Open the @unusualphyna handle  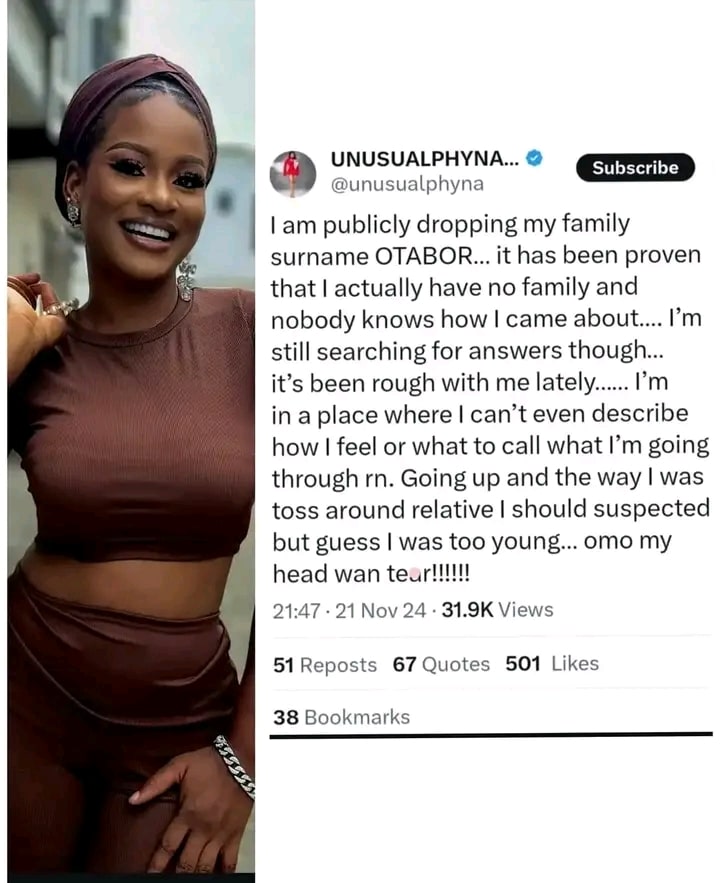pyautogui.click(x=407, y=185)
